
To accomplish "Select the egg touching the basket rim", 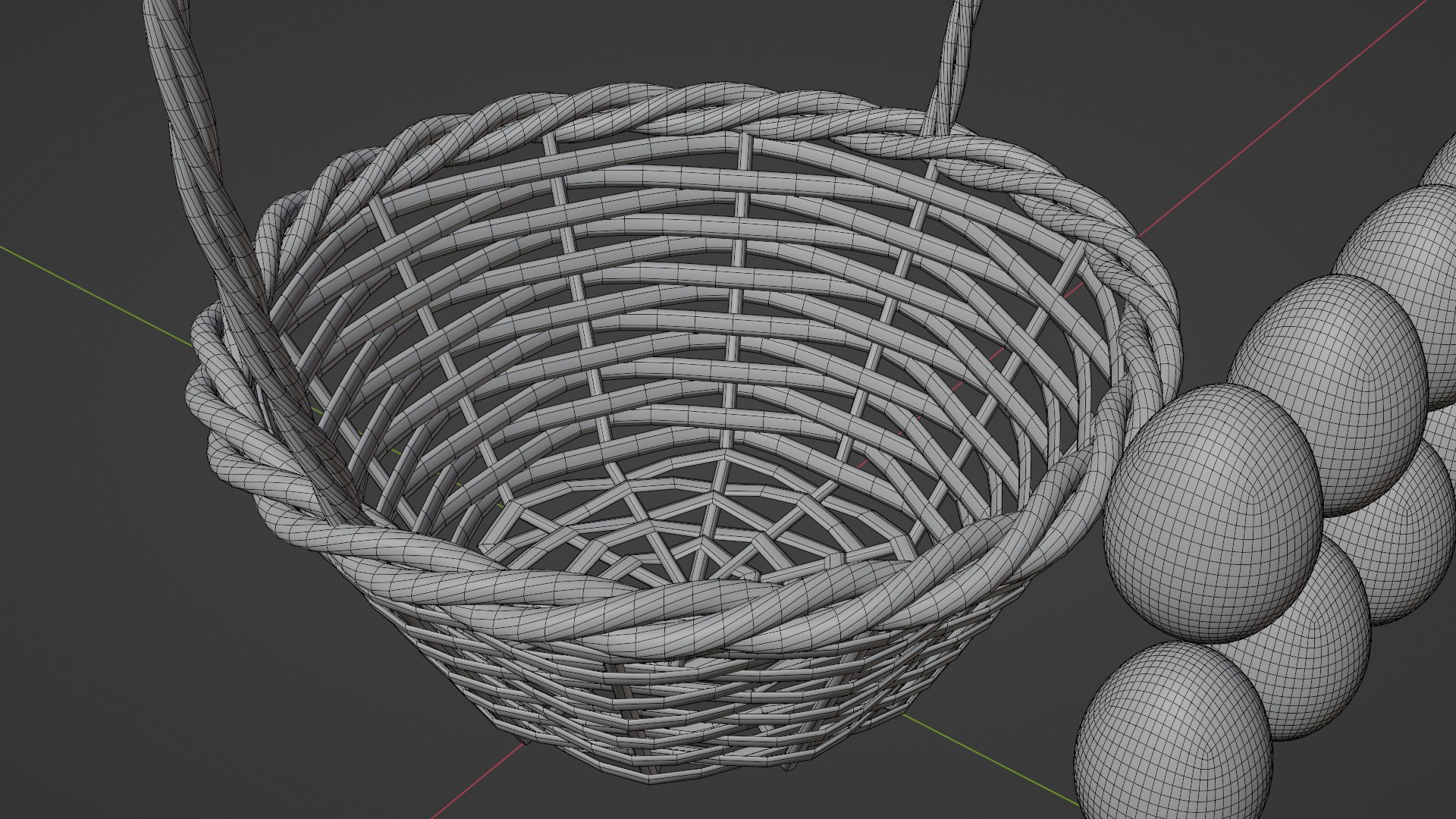I will coord(1212,513).
